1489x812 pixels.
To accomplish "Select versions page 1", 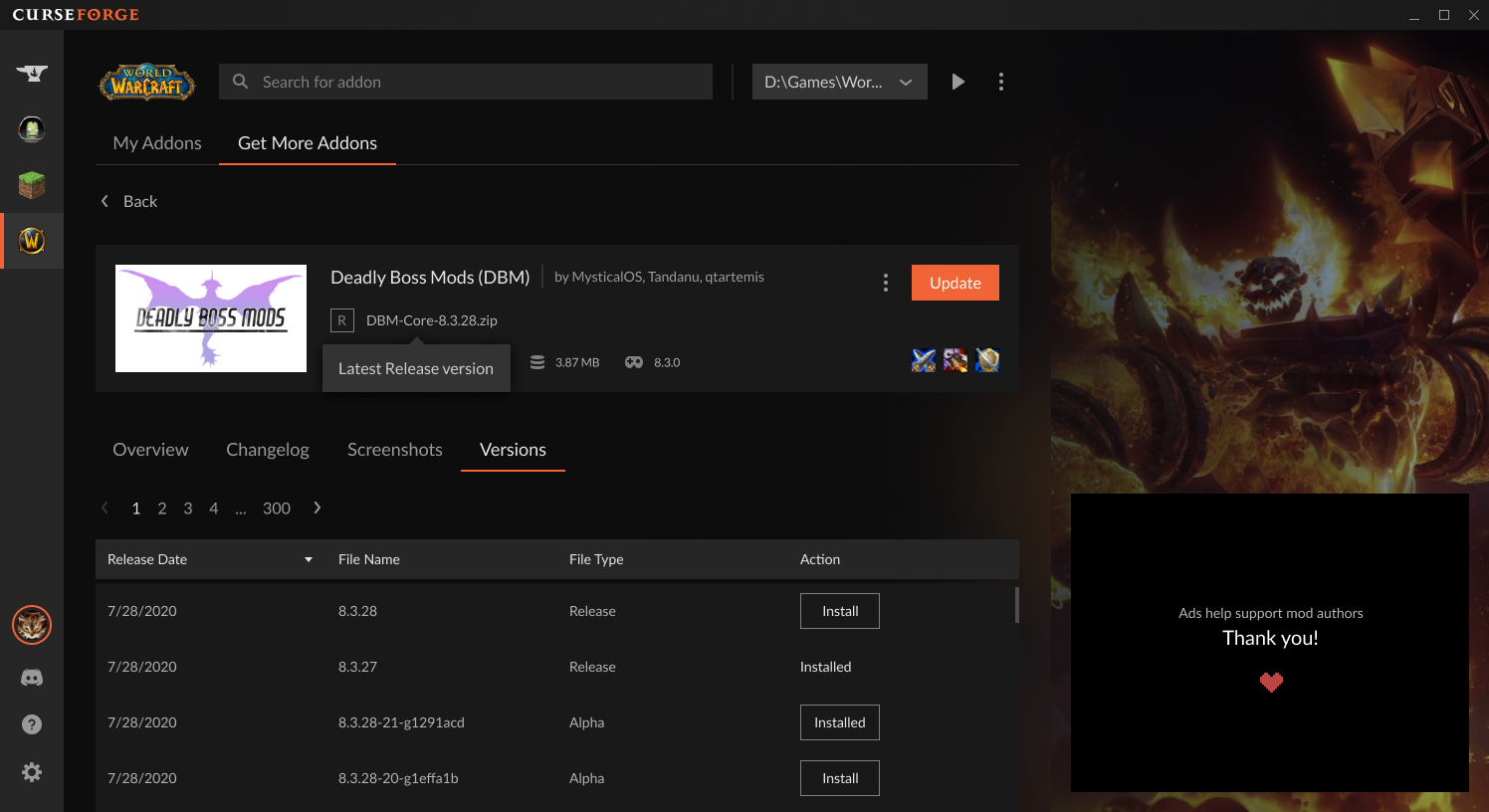I will 136,508.
